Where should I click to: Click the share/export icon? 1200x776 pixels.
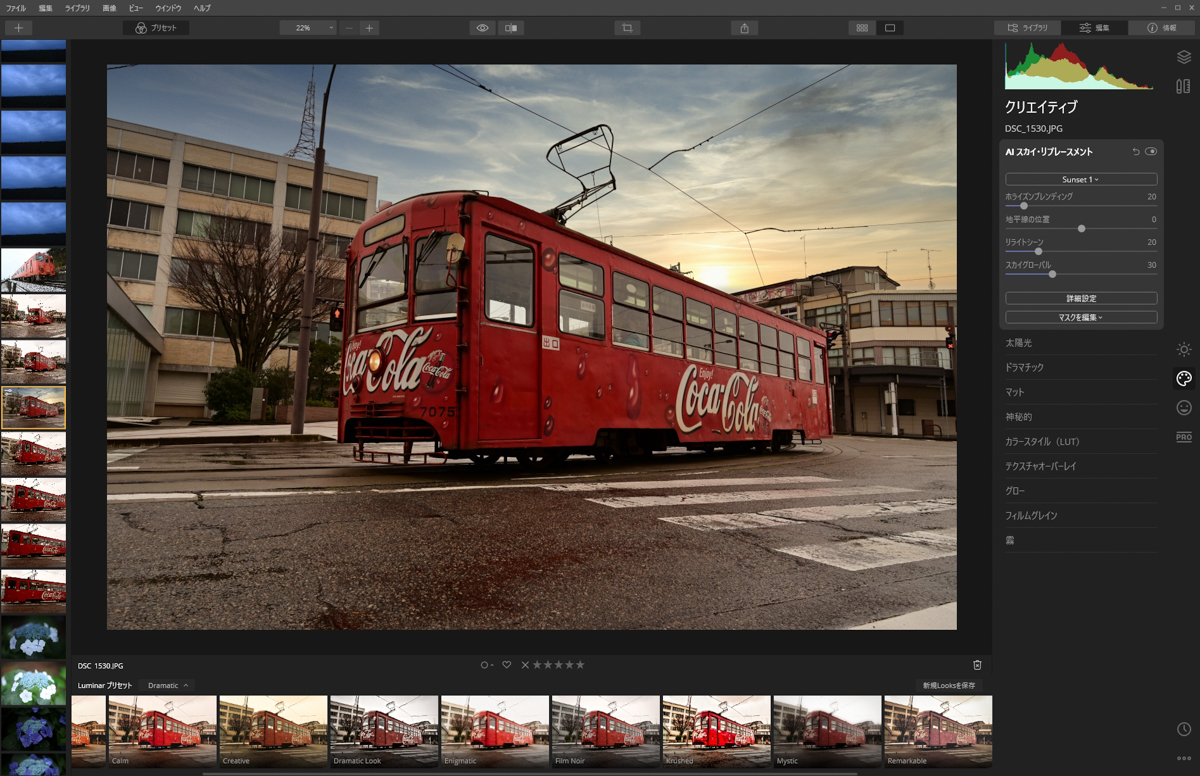pyautogui.click(x=744, y=28)
